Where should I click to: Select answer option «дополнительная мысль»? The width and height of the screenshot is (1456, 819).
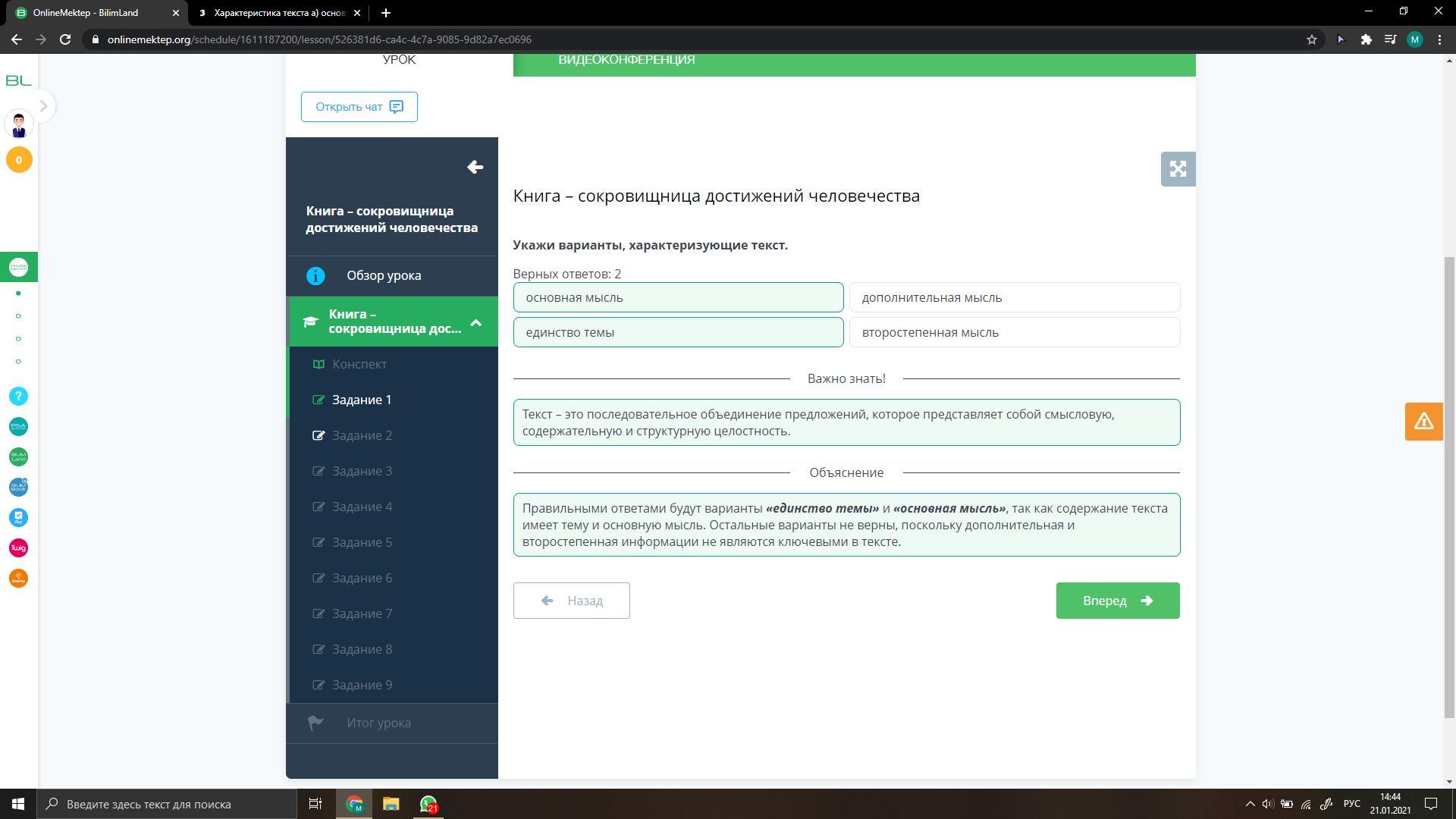click(1014, 297)
